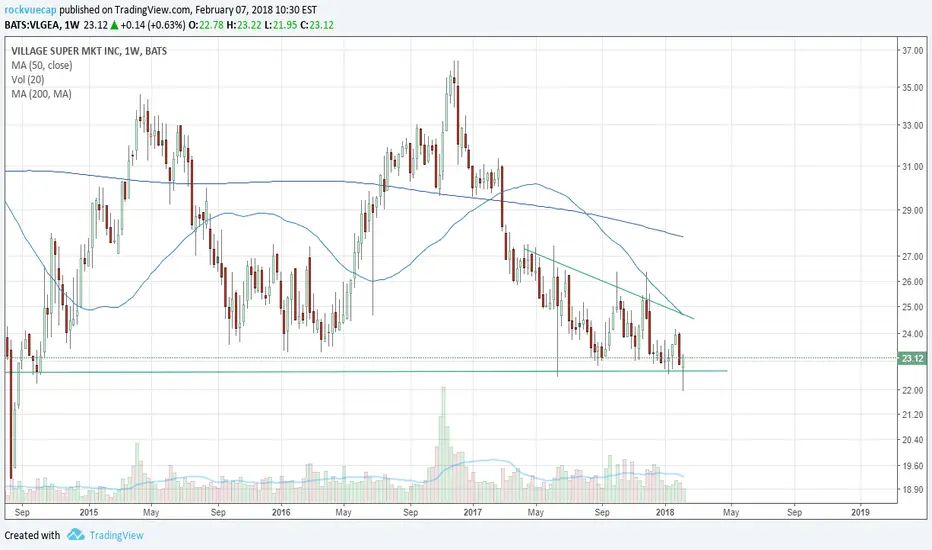Click the 20.40 price axis label
Image resolution: width=932 pixels, height=550 pixels.
913,440
